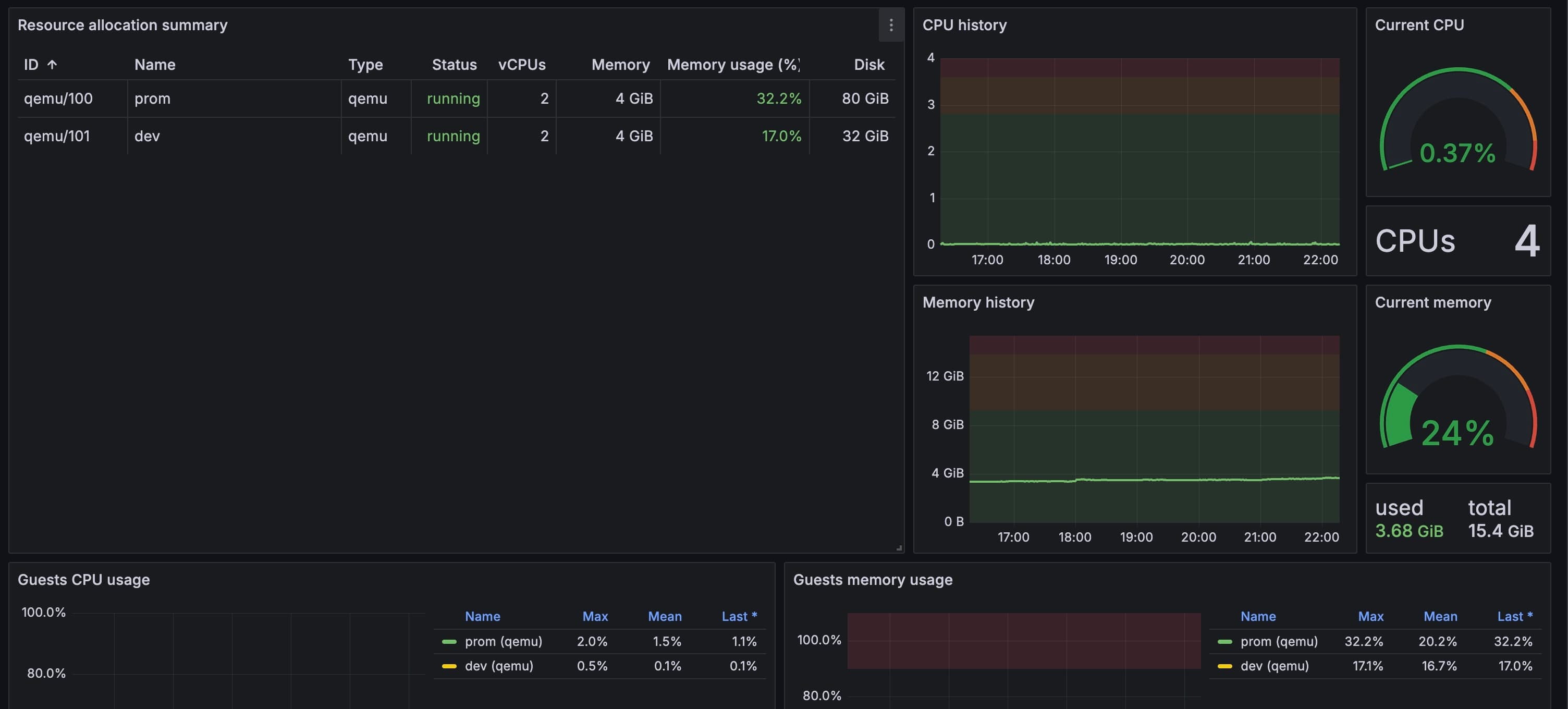This screenshot has height=709, width=1568.
Task: Open the Guests memory usage panel title
Action: (872, 579)
